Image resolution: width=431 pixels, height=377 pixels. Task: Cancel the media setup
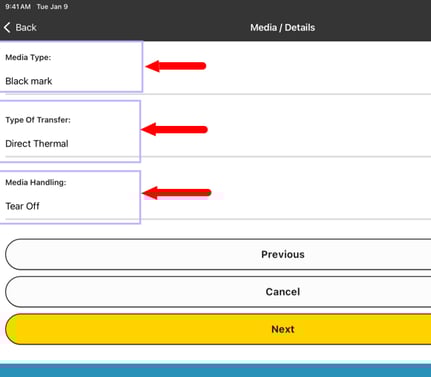(218, 292)
